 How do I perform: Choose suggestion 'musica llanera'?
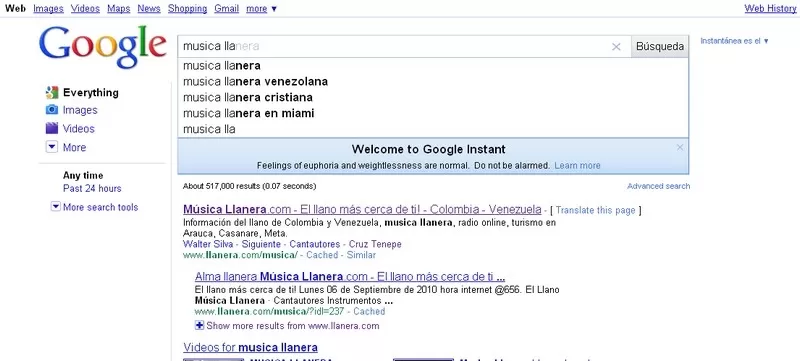tap(433, 66)
